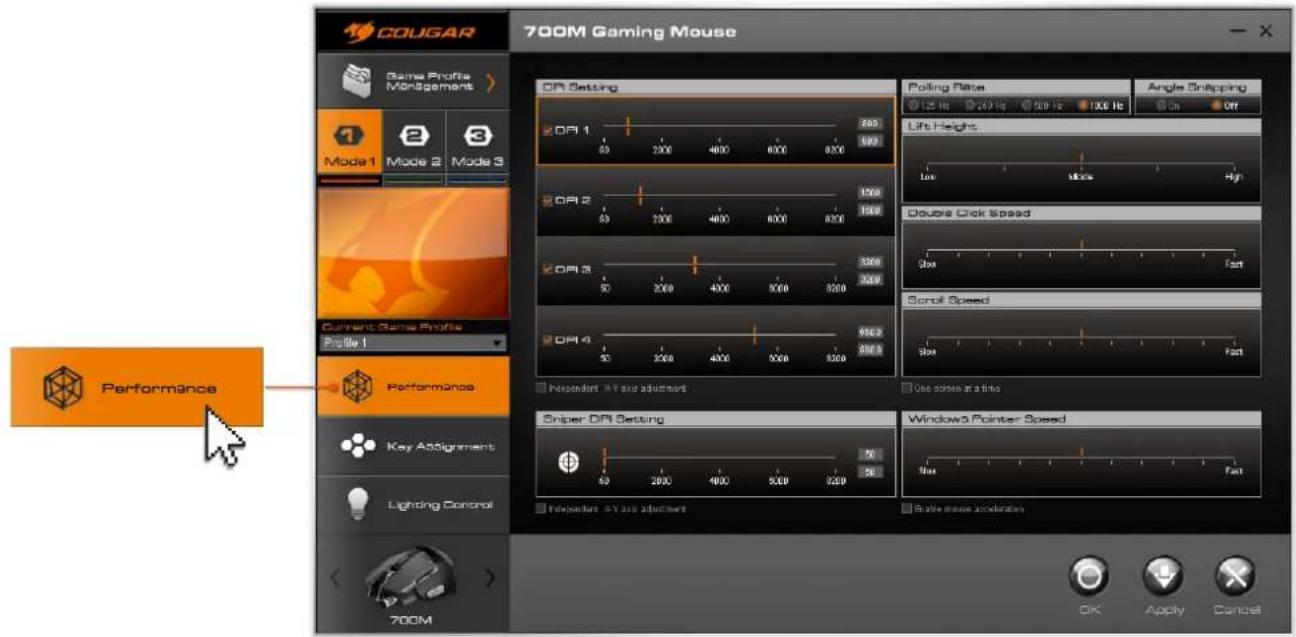Click the lower value box of DPI 4

click(869, 350)
